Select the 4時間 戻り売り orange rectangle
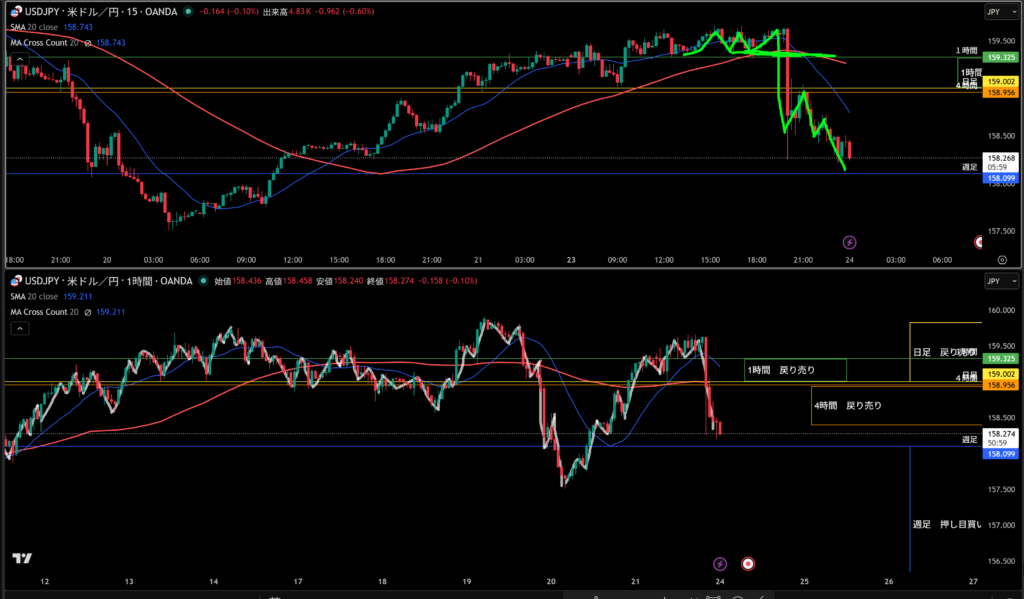The height and width of the screenshot is (599, 1024). click(x=848, y=406)
